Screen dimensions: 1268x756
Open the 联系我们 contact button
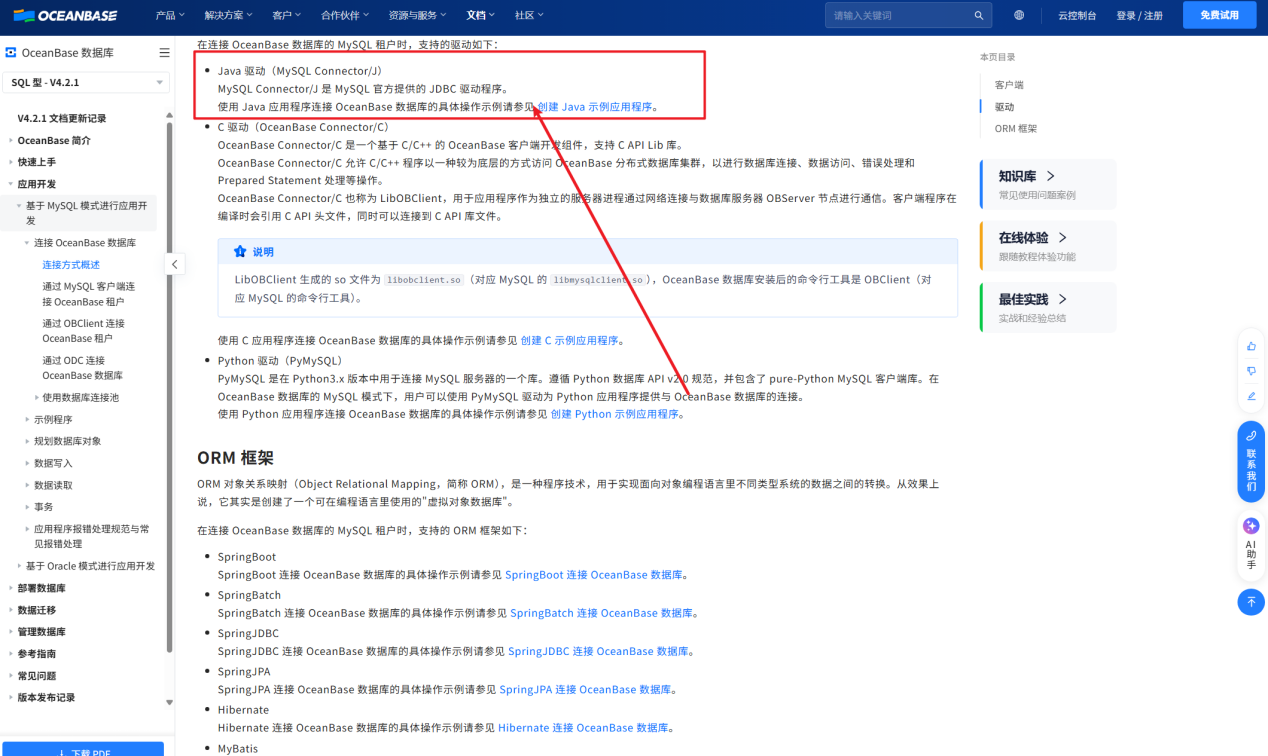coord(1251,461)
